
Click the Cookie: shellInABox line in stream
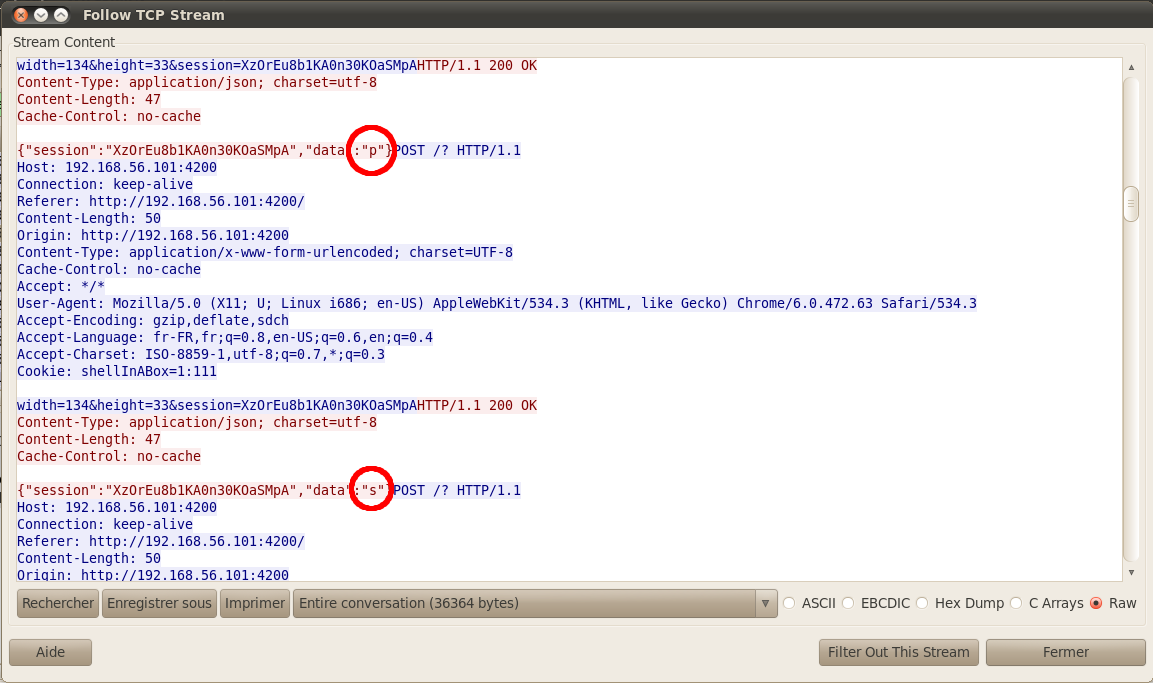tap(117, 371)
